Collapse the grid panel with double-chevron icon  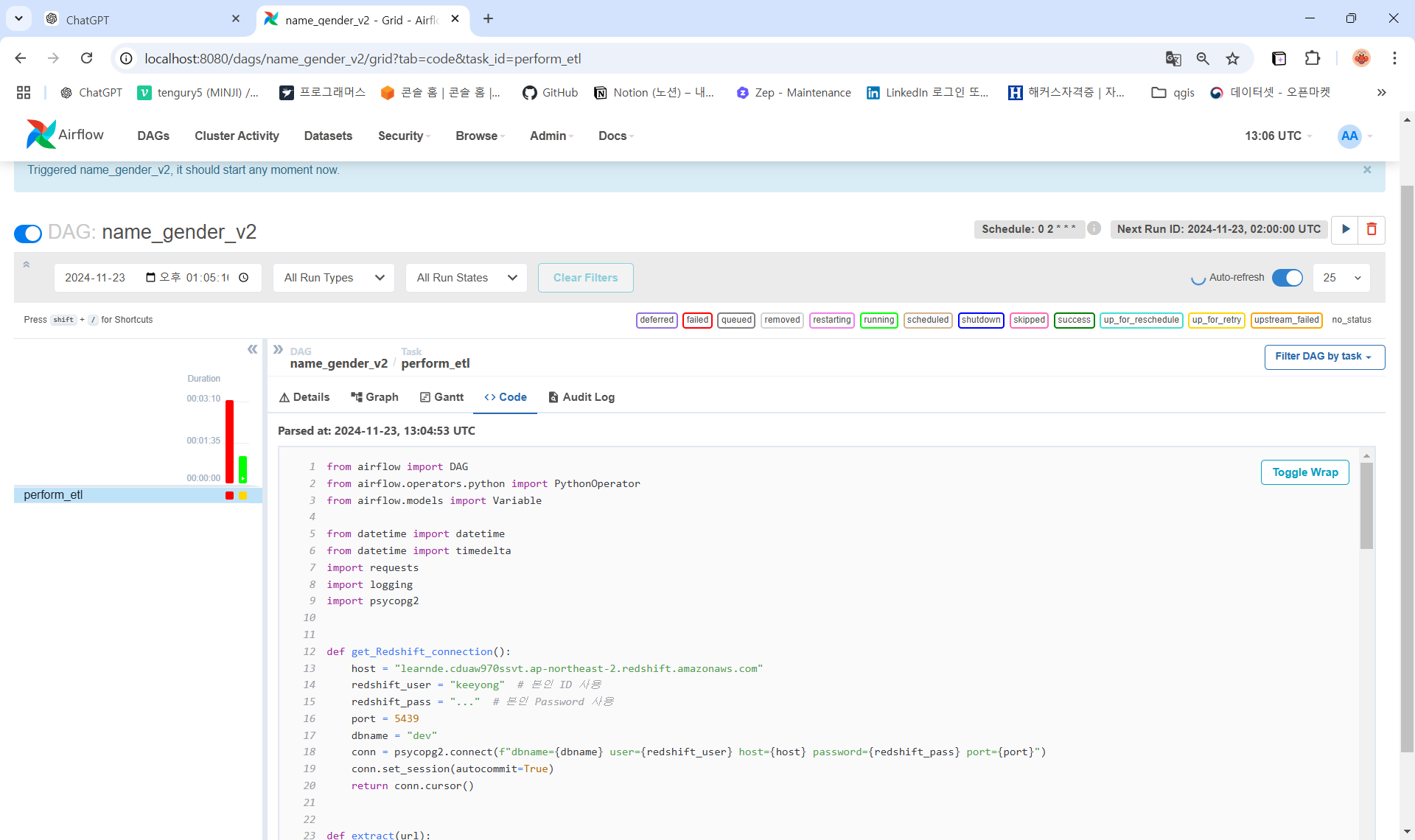click(x=252, y=349)
